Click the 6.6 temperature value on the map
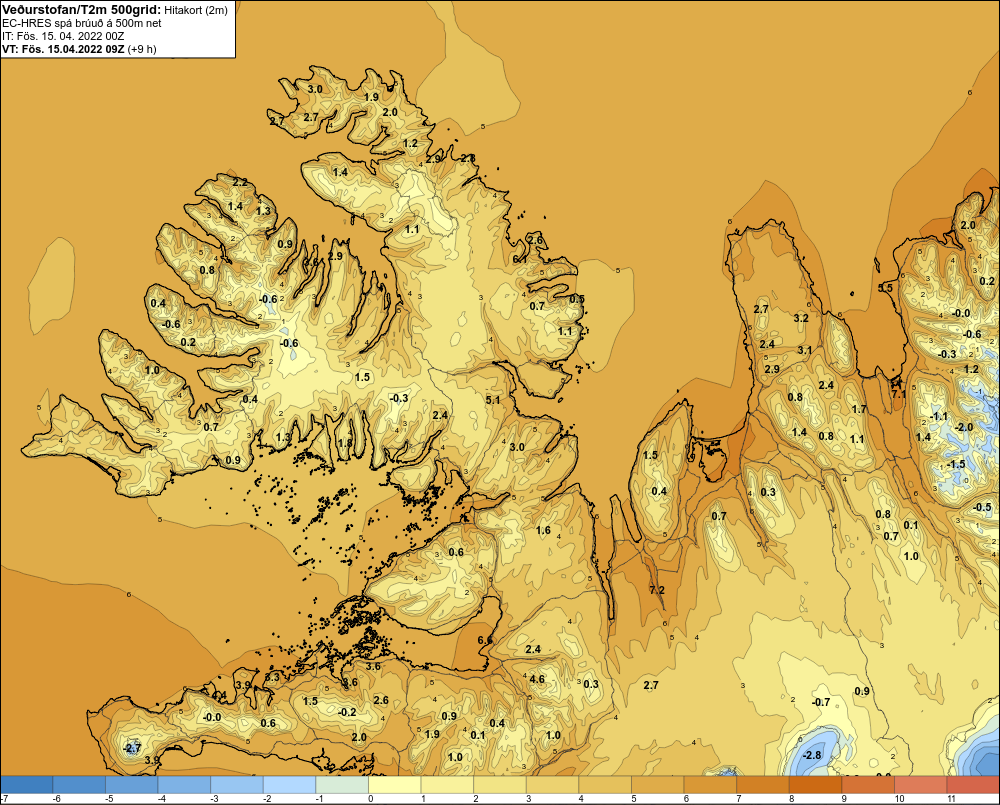 485,640
